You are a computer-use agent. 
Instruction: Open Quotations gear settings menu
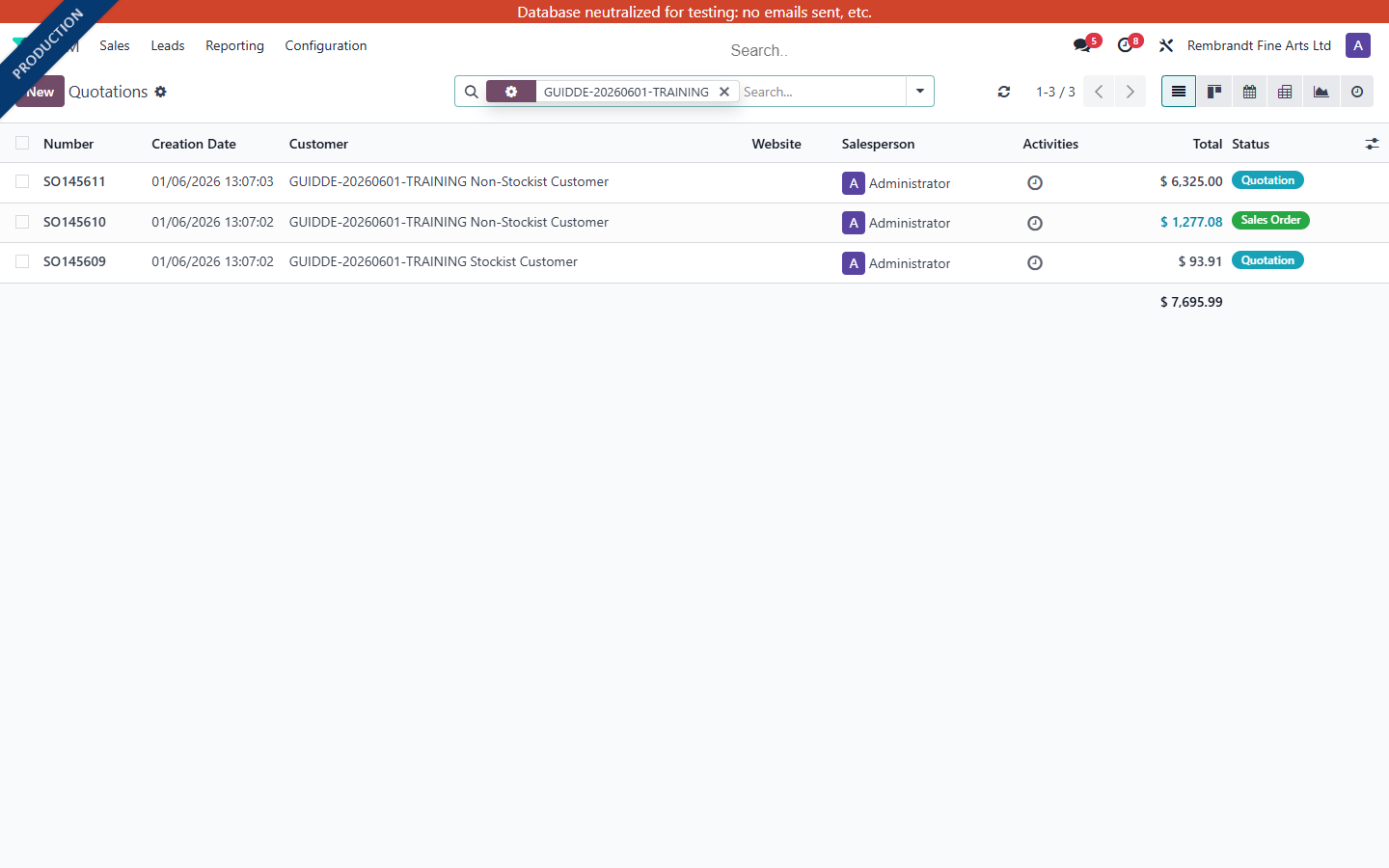[x=161, y=92]
